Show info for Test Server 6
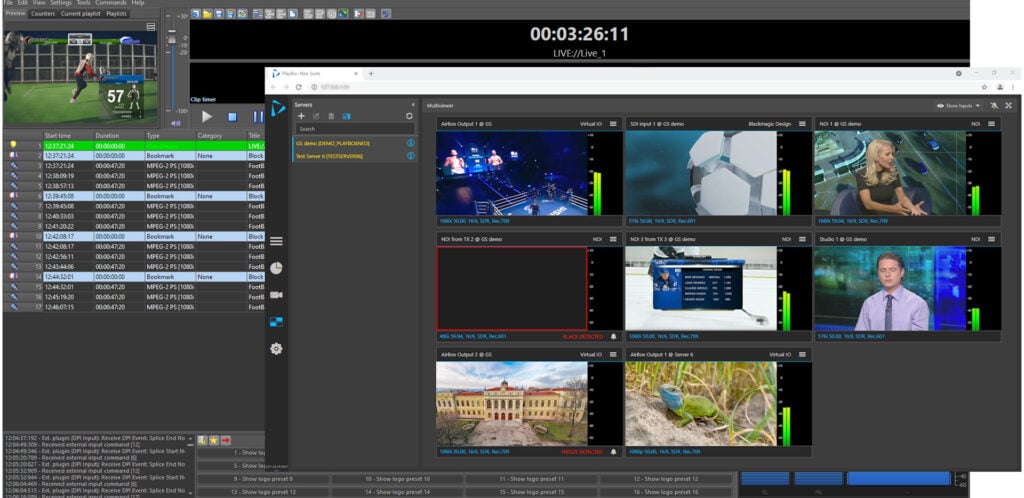 click(x=411, y=156)
